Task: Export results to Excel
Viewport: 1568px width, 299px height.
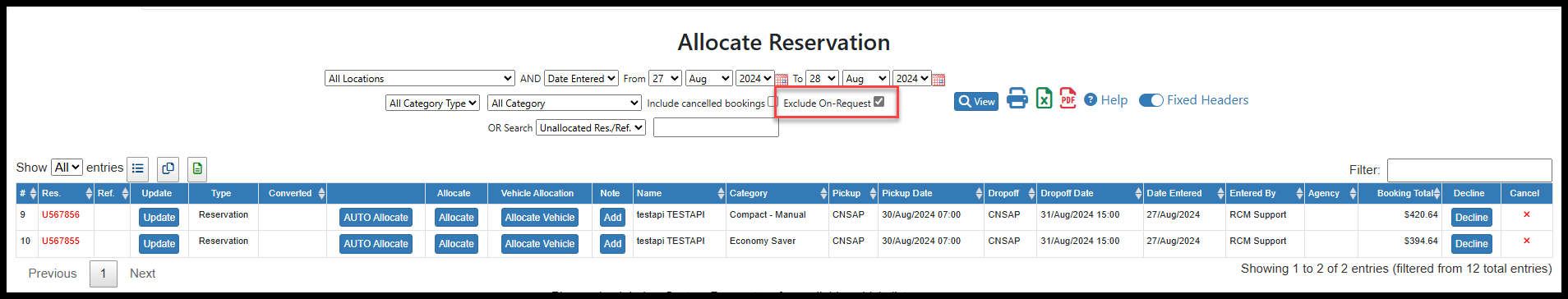Action: 1044,99
